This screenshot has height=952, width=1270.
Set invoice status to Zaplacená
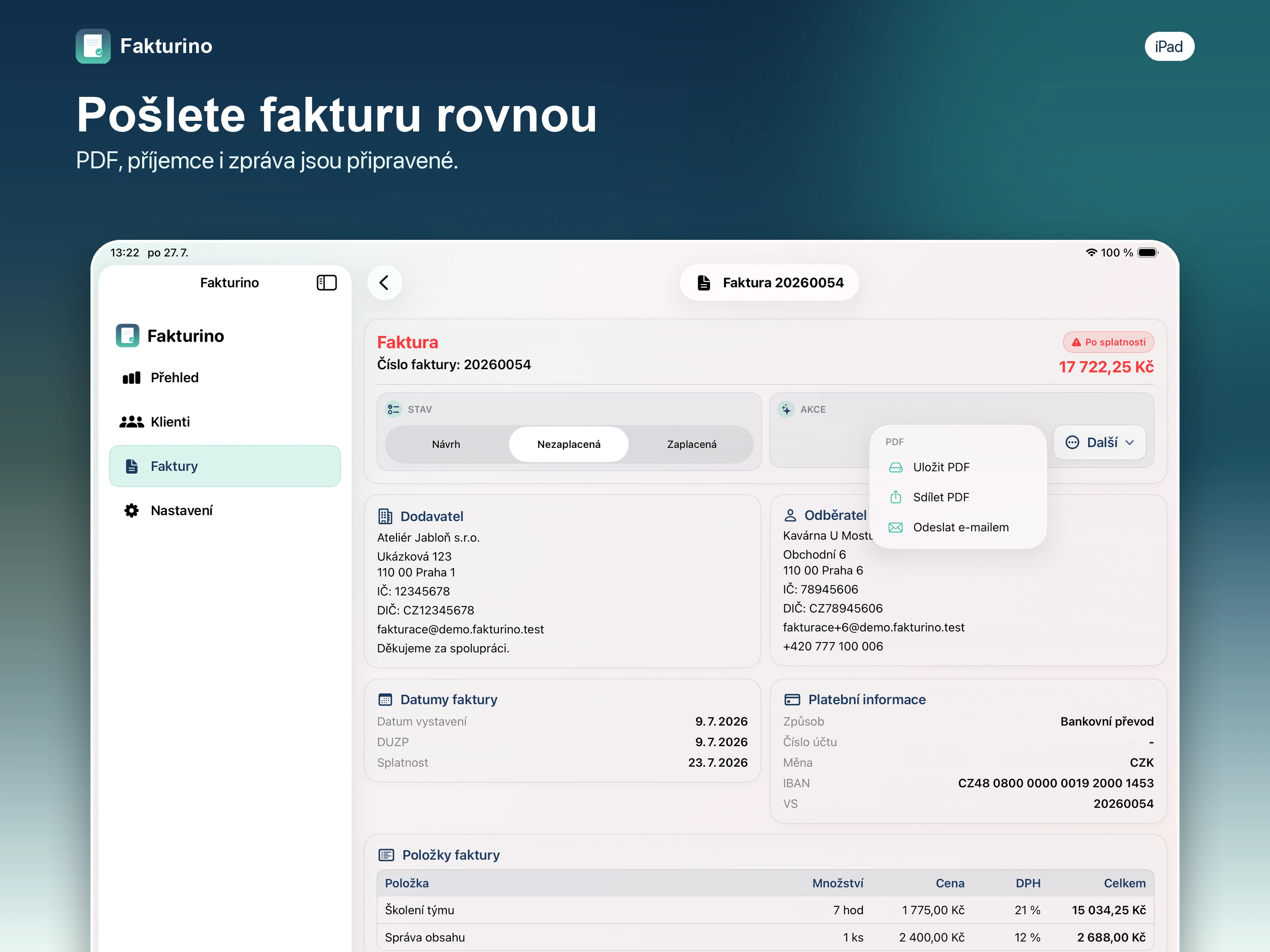[691, 444]
